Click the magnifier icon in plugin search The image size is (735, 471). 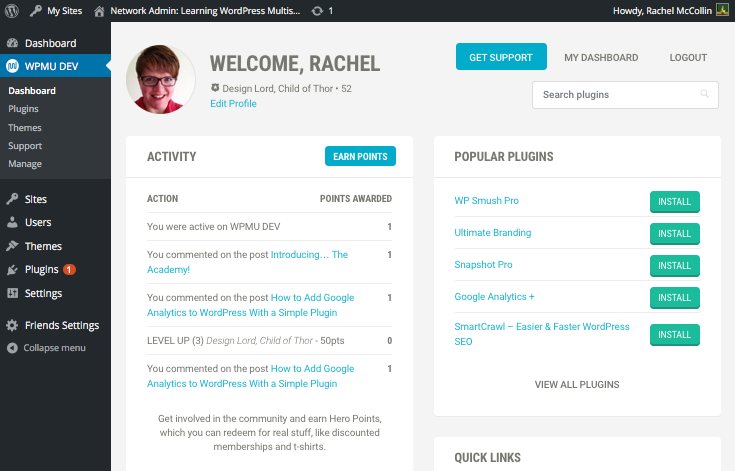tap(705, 94)
